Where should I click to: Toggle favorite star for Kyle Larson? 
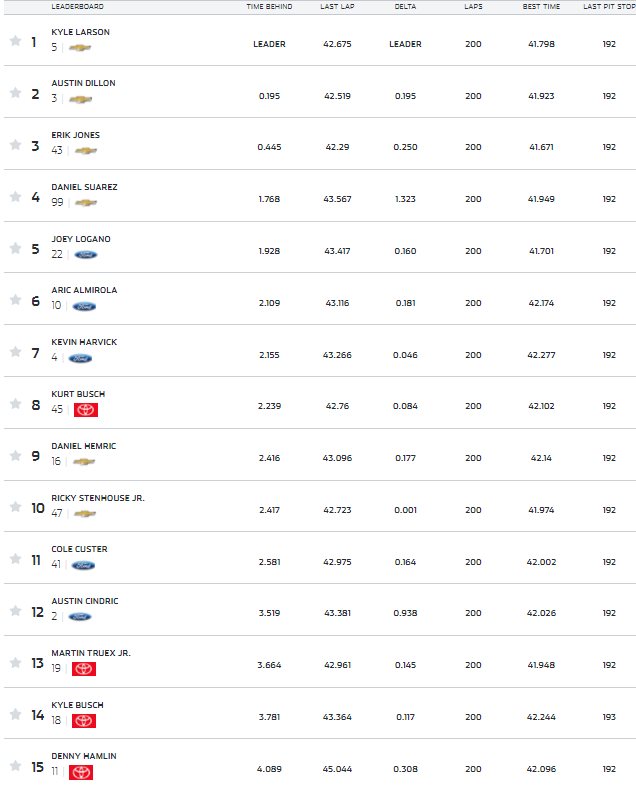pyautogui.click(x=16, y=40)
